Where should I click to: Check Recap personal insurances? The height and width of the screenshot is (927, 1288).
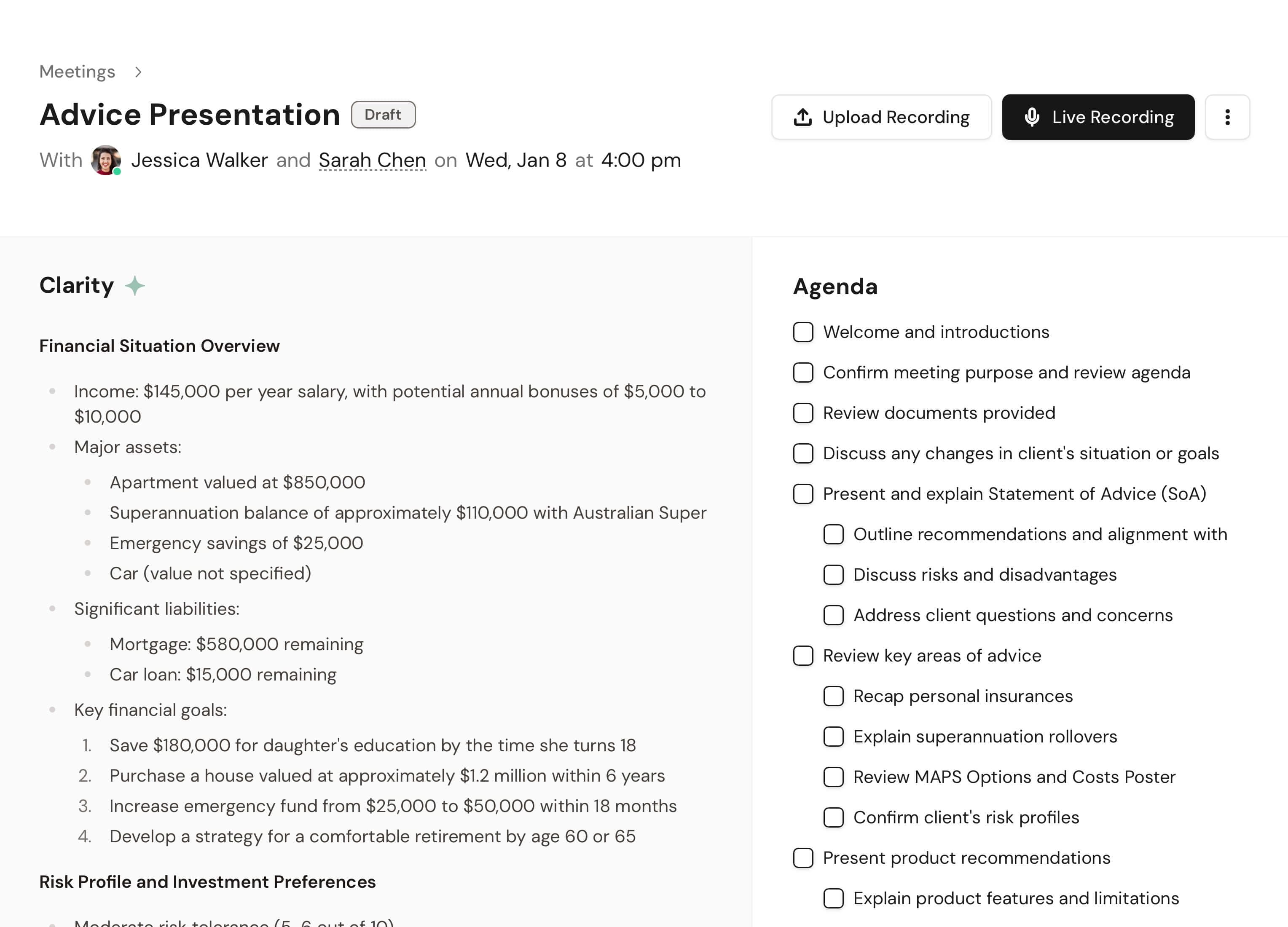click(833, 696)
